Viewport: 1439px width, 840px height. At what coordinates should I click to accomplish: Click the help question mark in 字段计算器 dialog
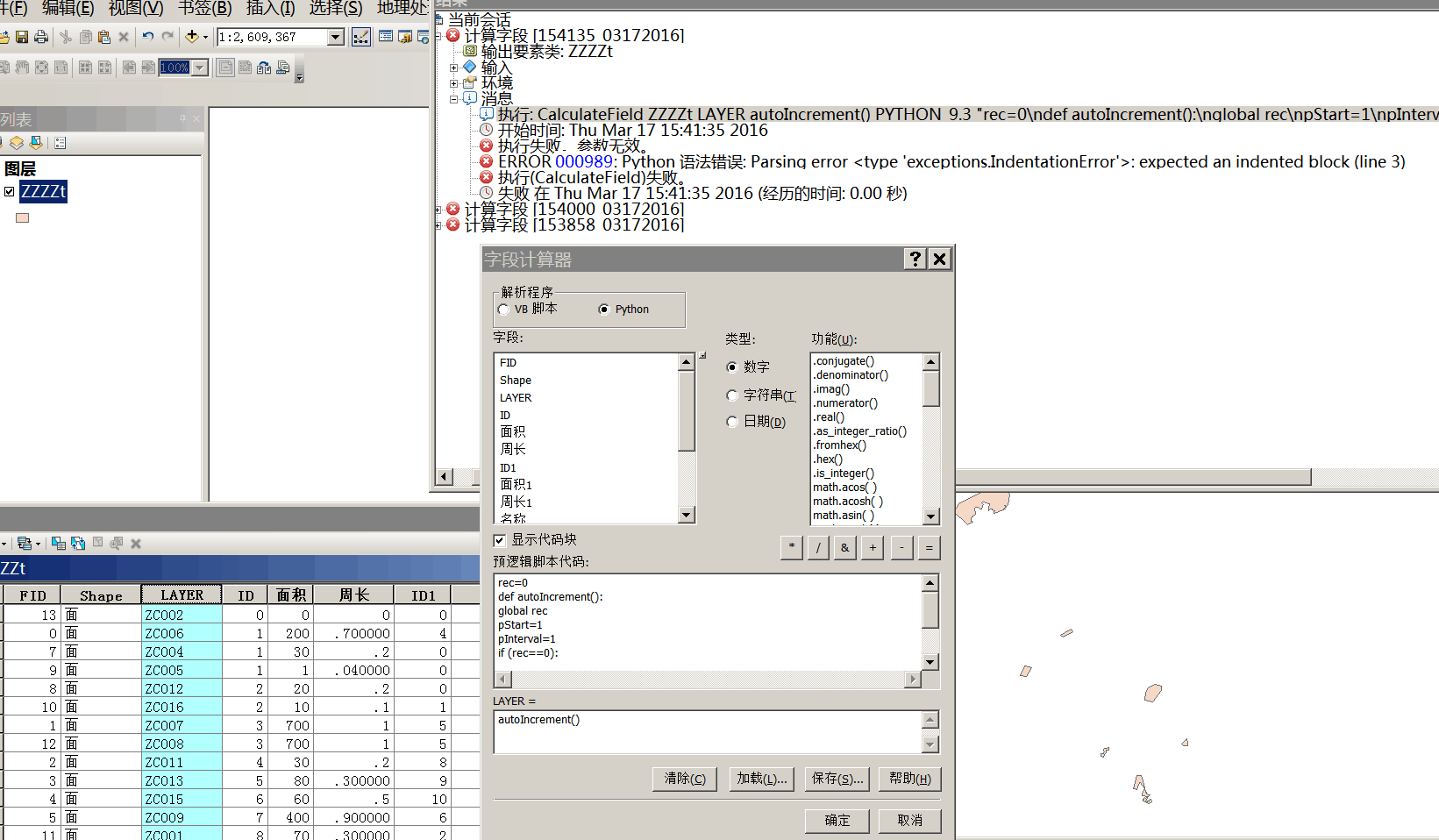tap(915, 259)
